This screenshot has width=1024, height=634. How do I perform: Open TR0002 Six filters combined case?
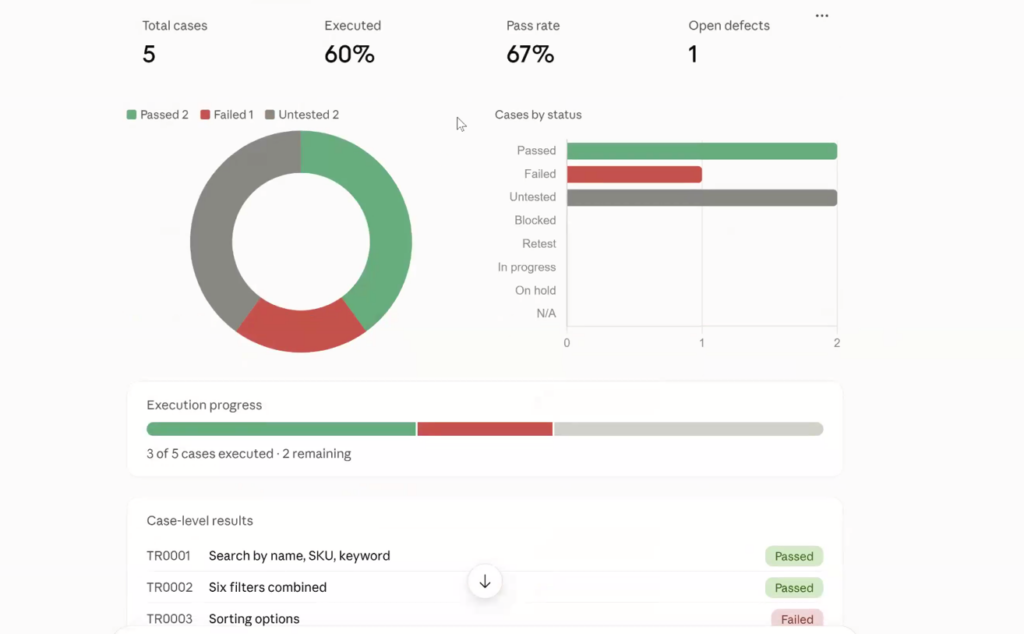click(485, 587)
